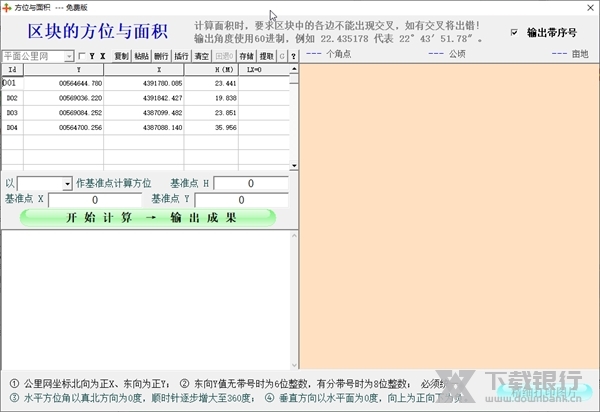Viewport: 600px width, 412px height.
Task: Click the X column header
Action: 144,70
